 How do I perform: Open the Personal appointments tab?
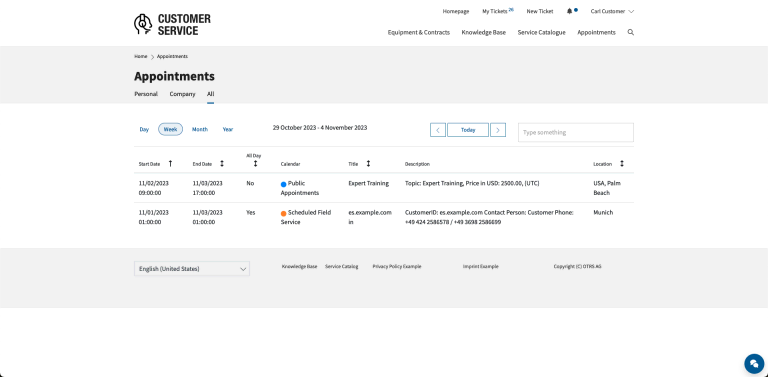click(x=146, y=94)
